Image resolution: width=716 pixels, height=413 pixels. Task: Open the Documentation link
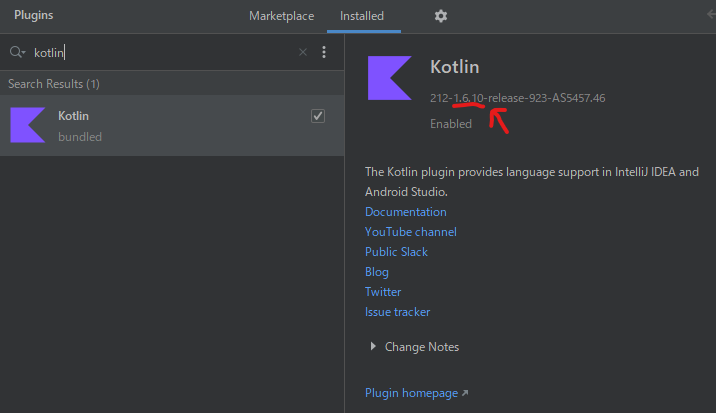405,212
